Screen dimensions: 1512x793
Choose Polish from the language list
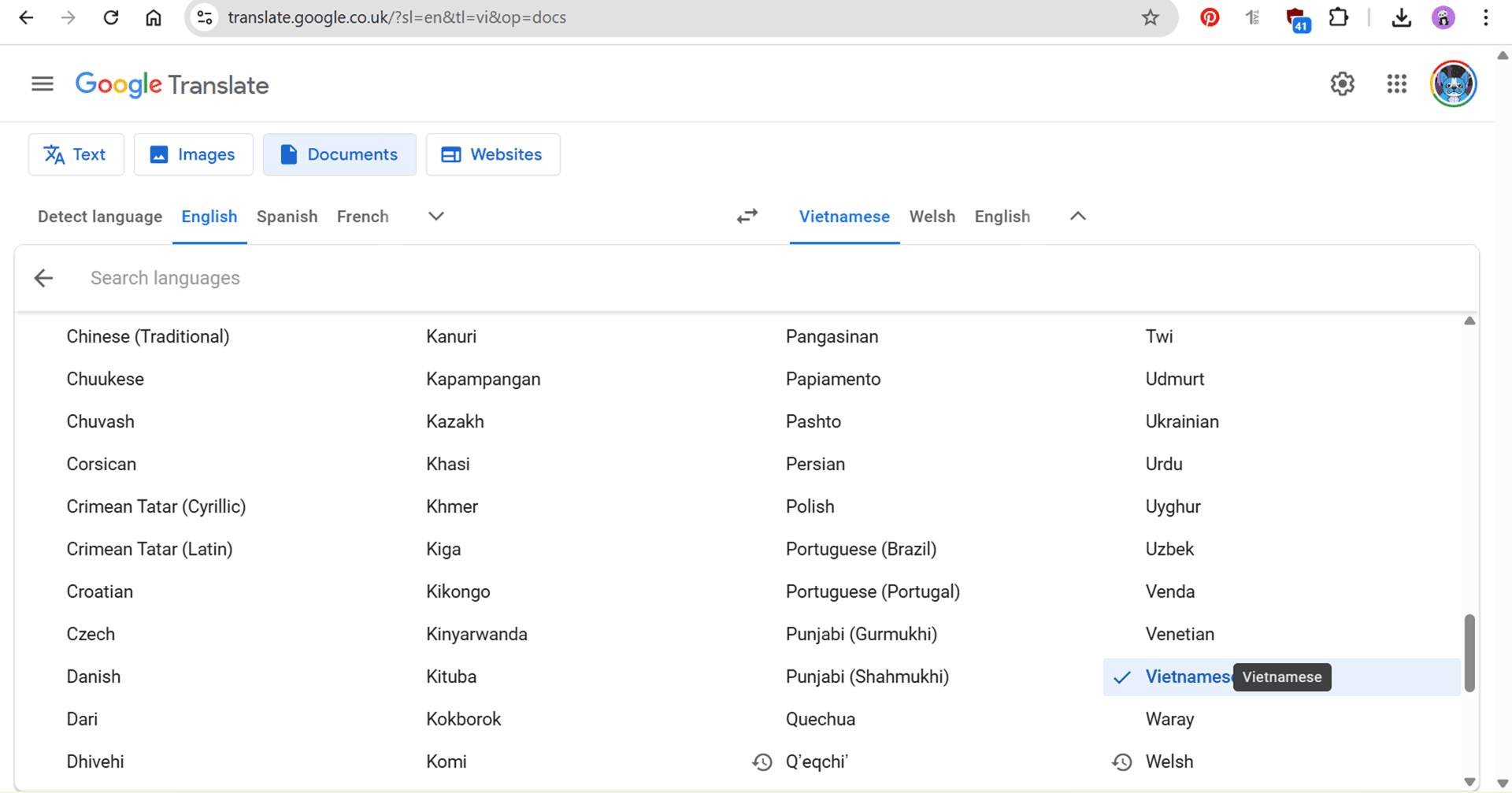pos(810,506)
